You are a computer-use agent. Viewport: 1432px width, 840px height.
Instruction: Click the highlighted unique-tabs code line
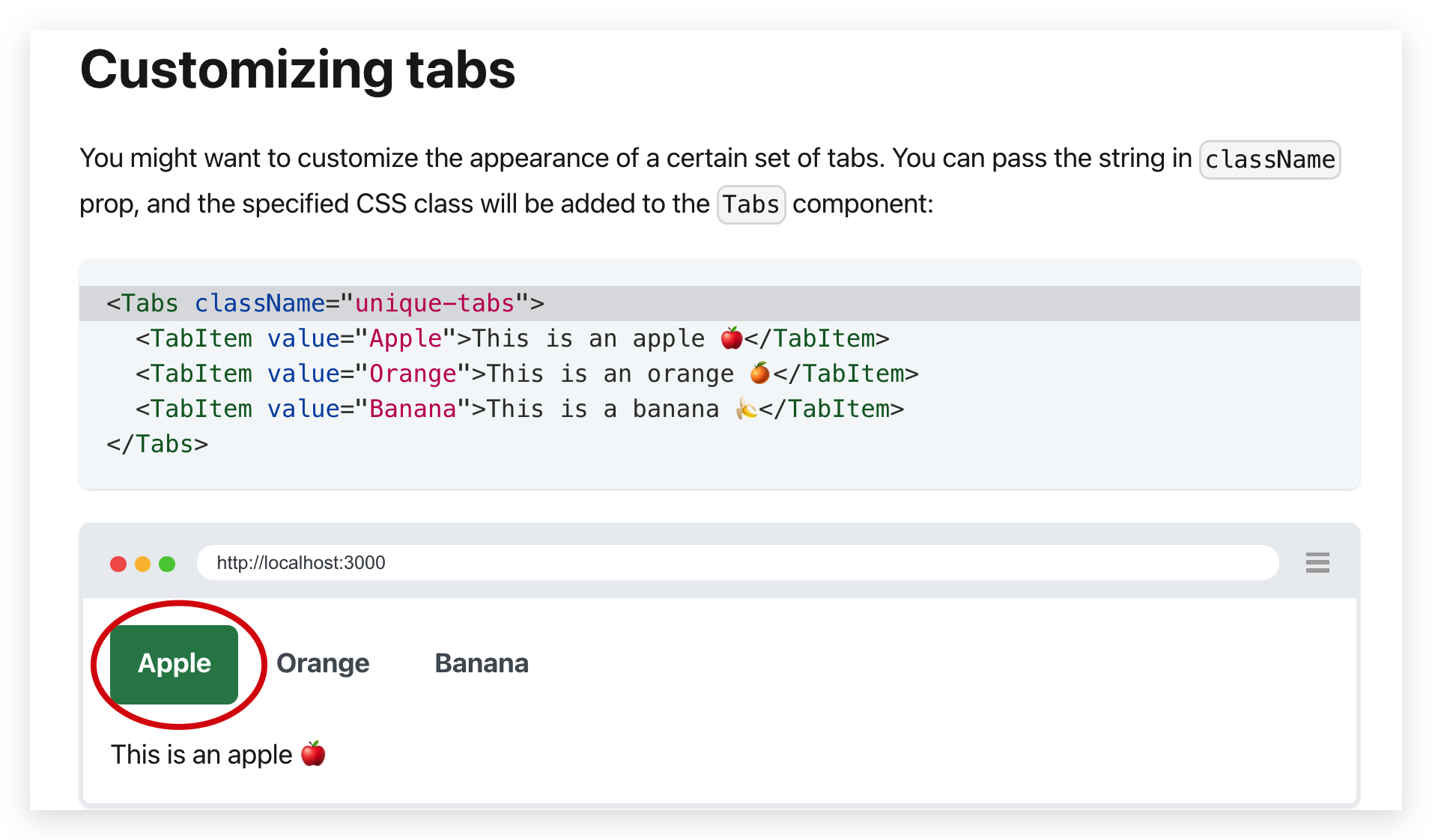pos(437,303)
